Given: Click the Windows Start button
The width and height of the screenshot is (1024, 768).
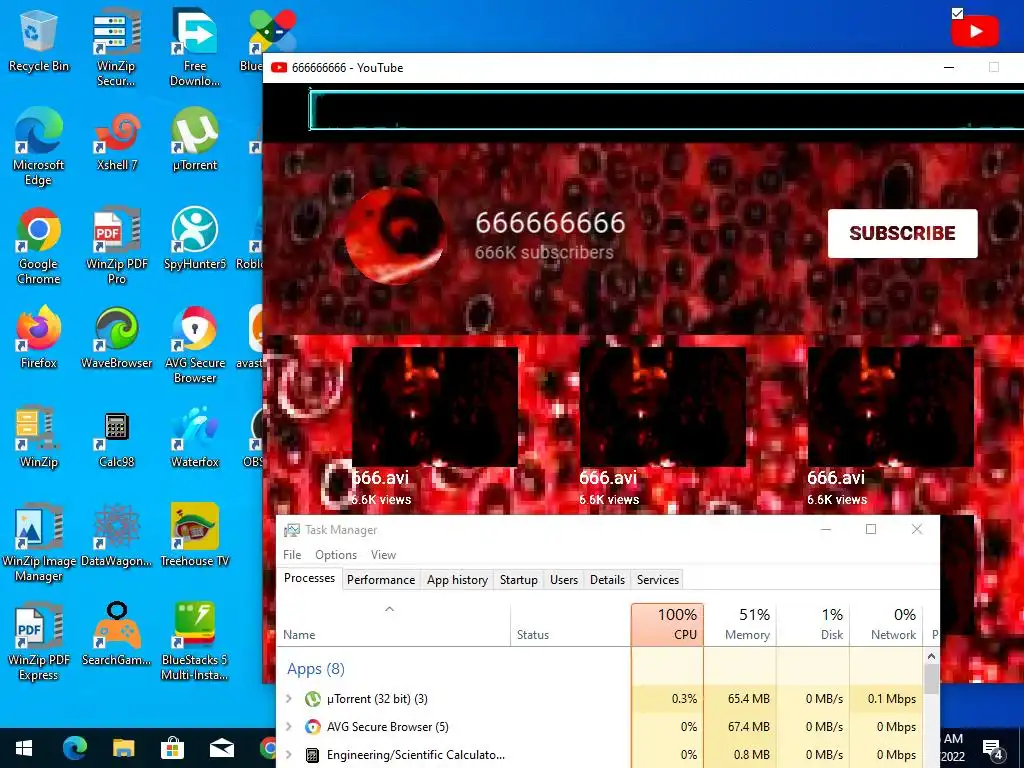Looking at the screenshot, I should 24,748.
